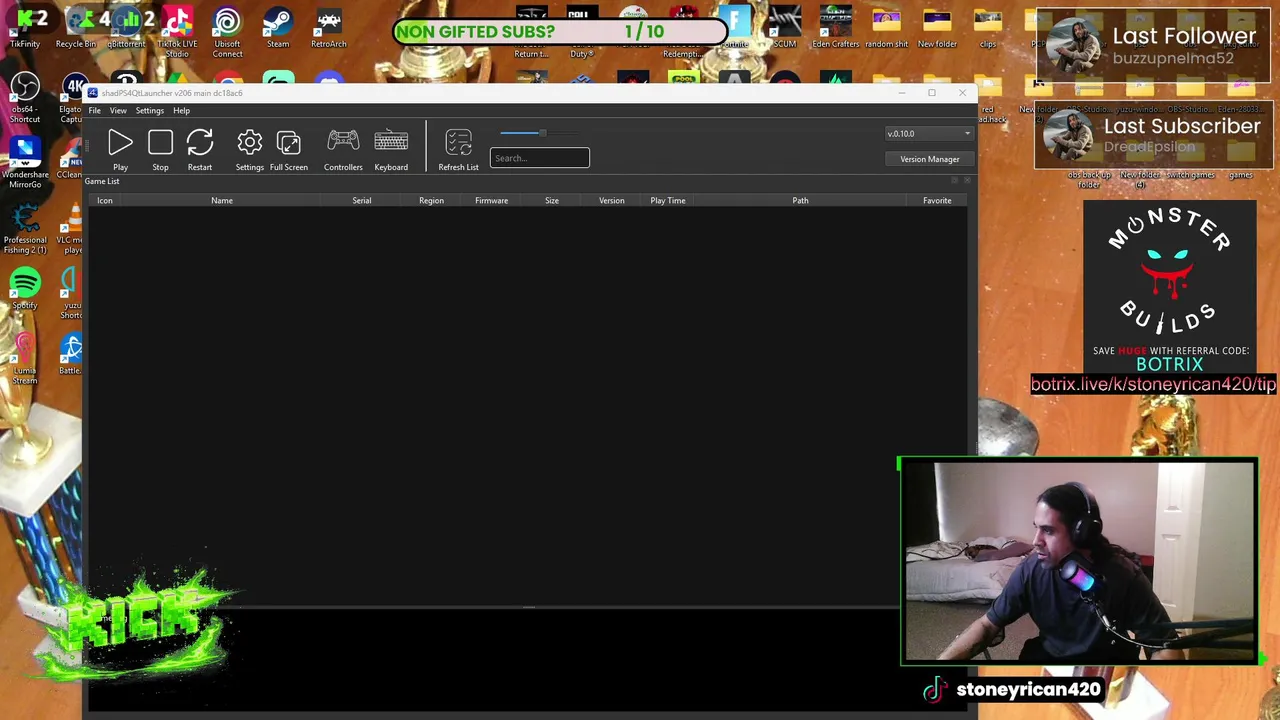Adjust the icon size slider
This screenshot has width=1280, height=720.
(538, 133)
